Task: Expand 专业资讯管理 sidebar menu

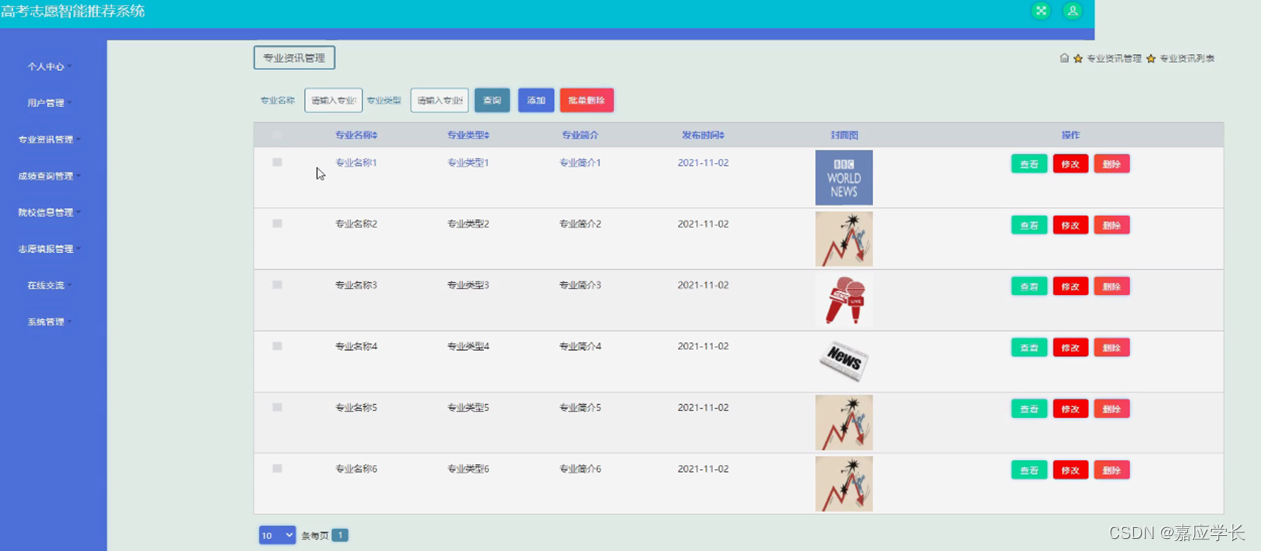Action: pyautogui.click(x=50, y=140)
